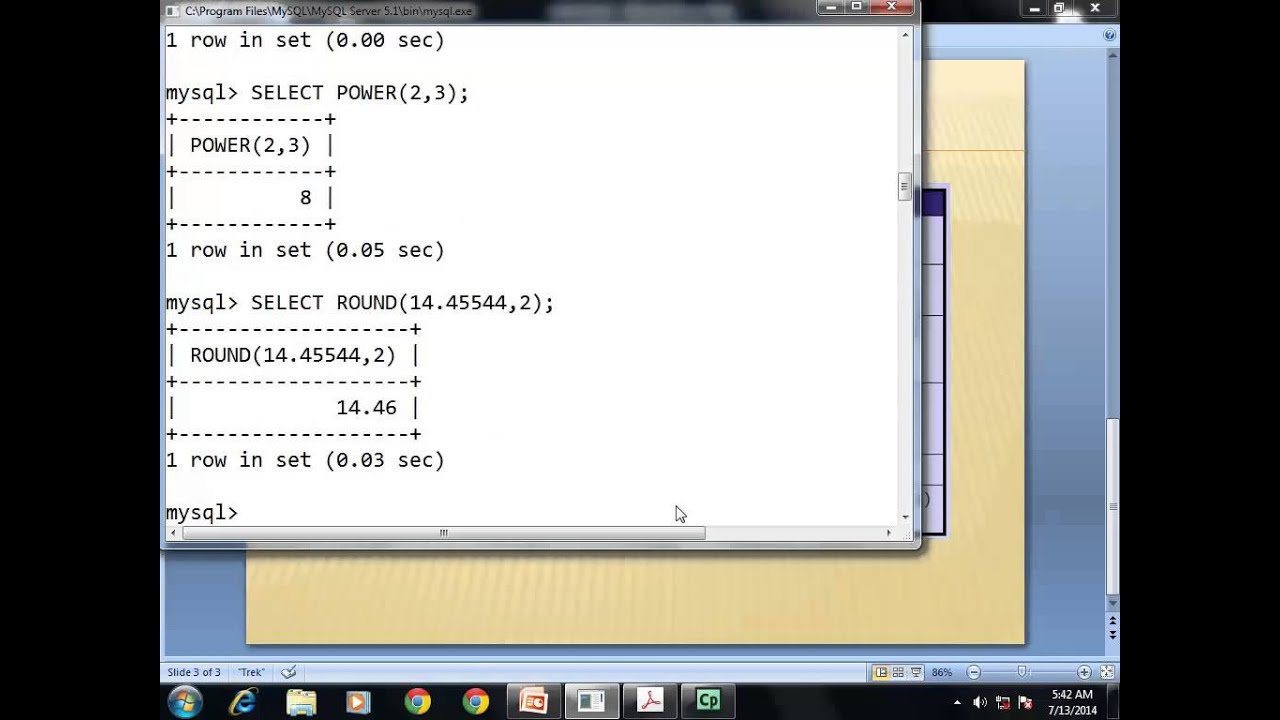The width and height of the screenshot is (1280, 720).
Task: Open the network status tray icon
Action: (1003, 702)
